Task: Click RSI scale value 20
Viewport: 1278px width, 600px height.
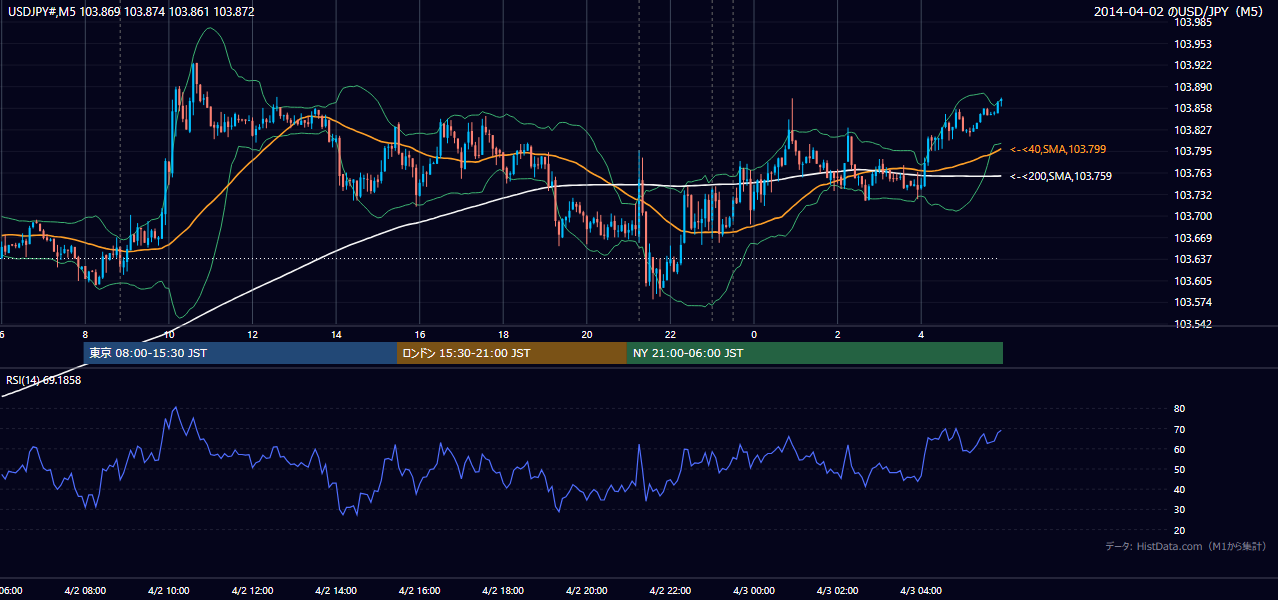Action: click(1179, 530)
